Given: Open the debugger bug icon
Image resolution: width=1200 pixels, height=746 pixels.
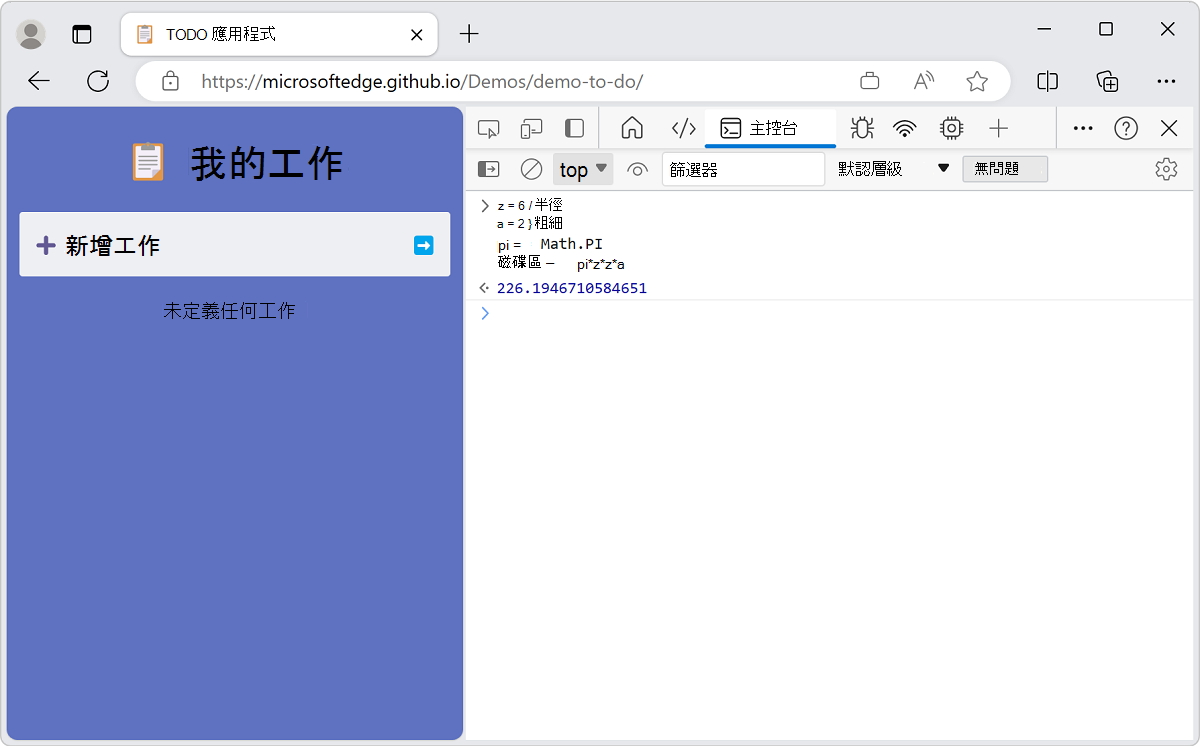Looking at the screenshot, I should click(861, 128).
